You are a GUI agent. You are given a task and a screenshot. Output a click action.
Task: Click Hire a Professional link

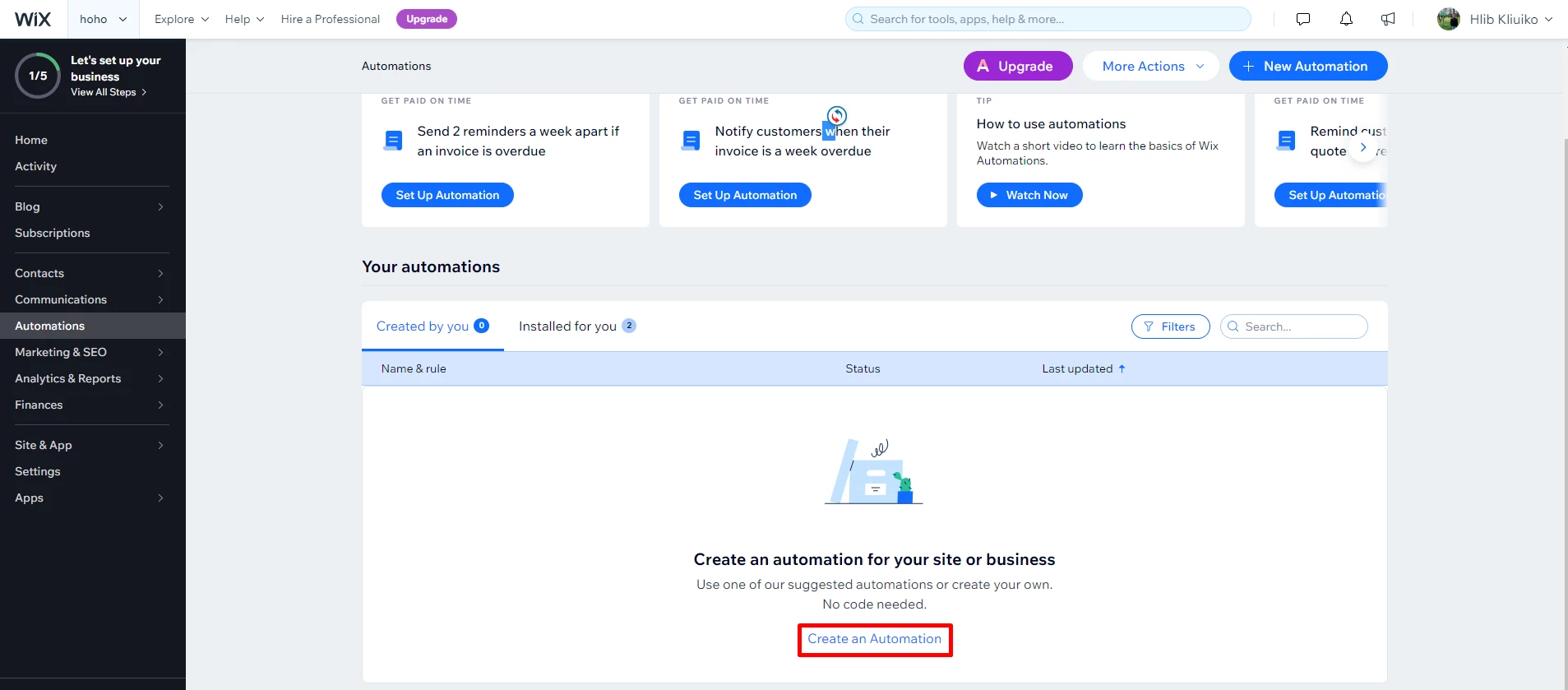click(330, 19)
